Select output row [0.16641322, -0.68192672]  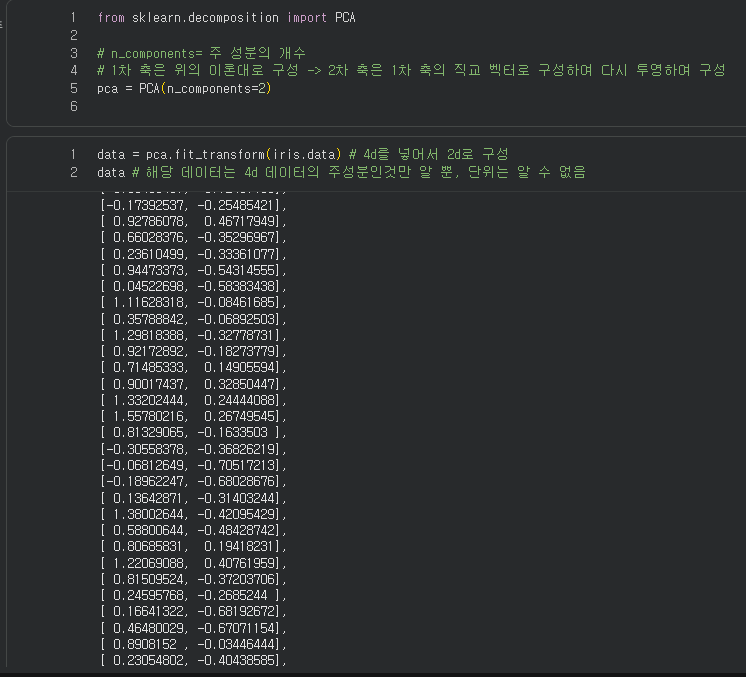click(194, 612)
